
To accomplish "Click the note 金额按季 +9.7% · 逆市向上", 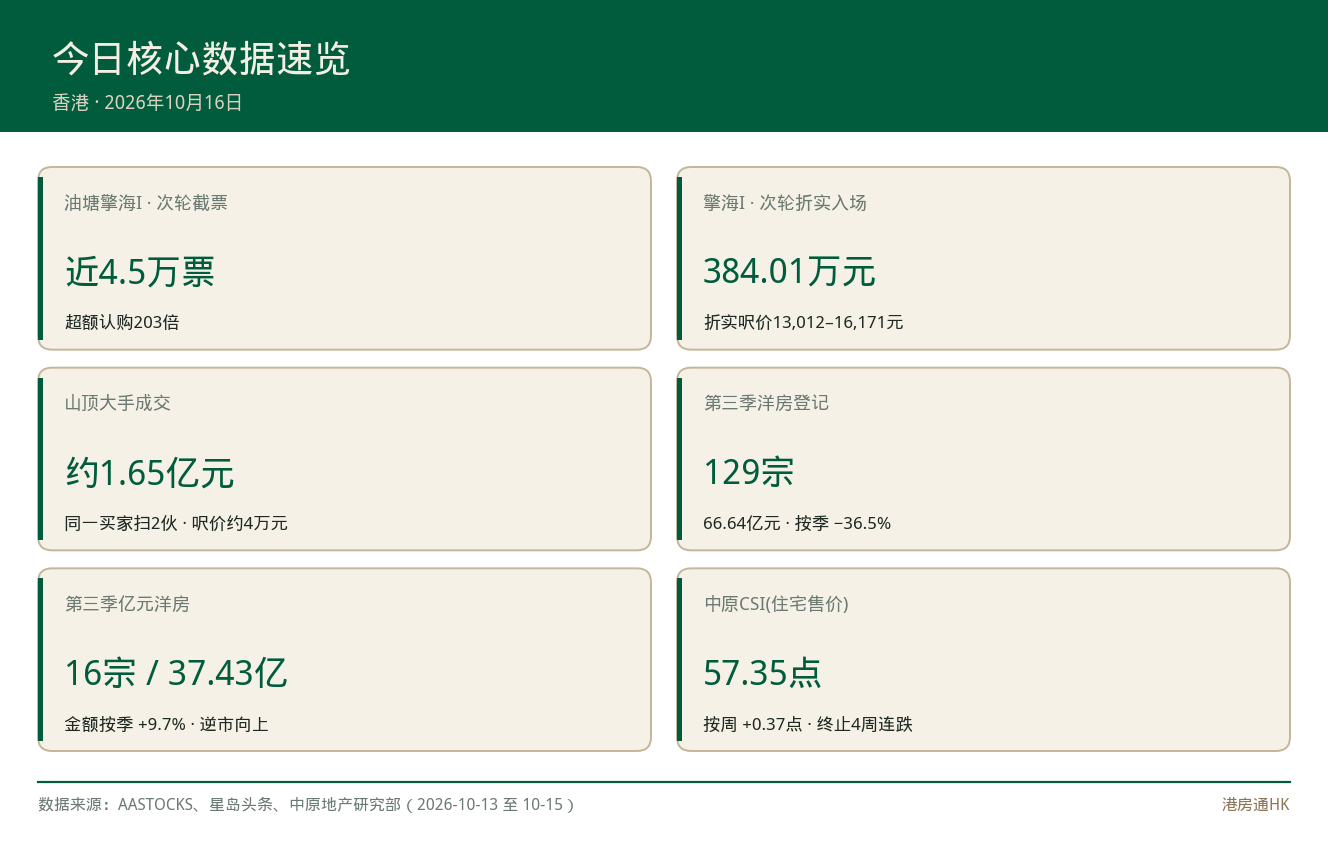I will [x=166, y=724].
